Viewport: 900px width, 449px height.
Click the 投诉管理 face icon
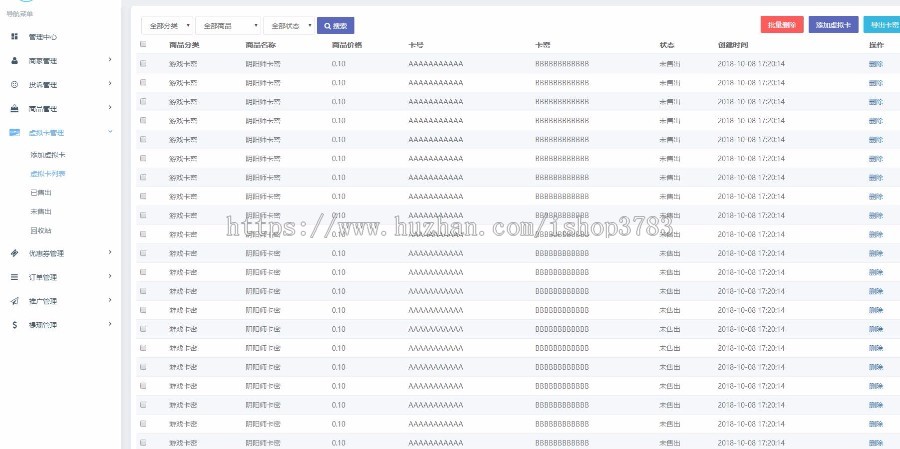pos(14,84)
